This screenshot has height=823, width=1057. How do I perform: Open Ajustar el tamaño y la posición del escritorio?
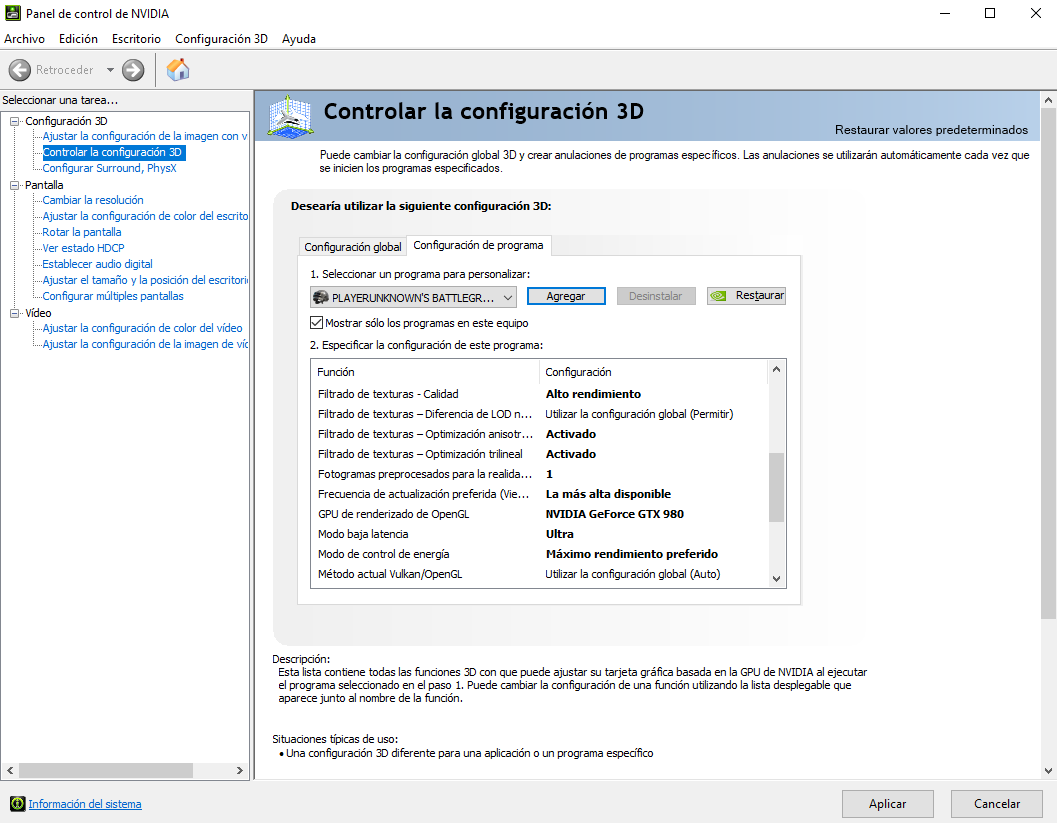click(x=145, y=280)
